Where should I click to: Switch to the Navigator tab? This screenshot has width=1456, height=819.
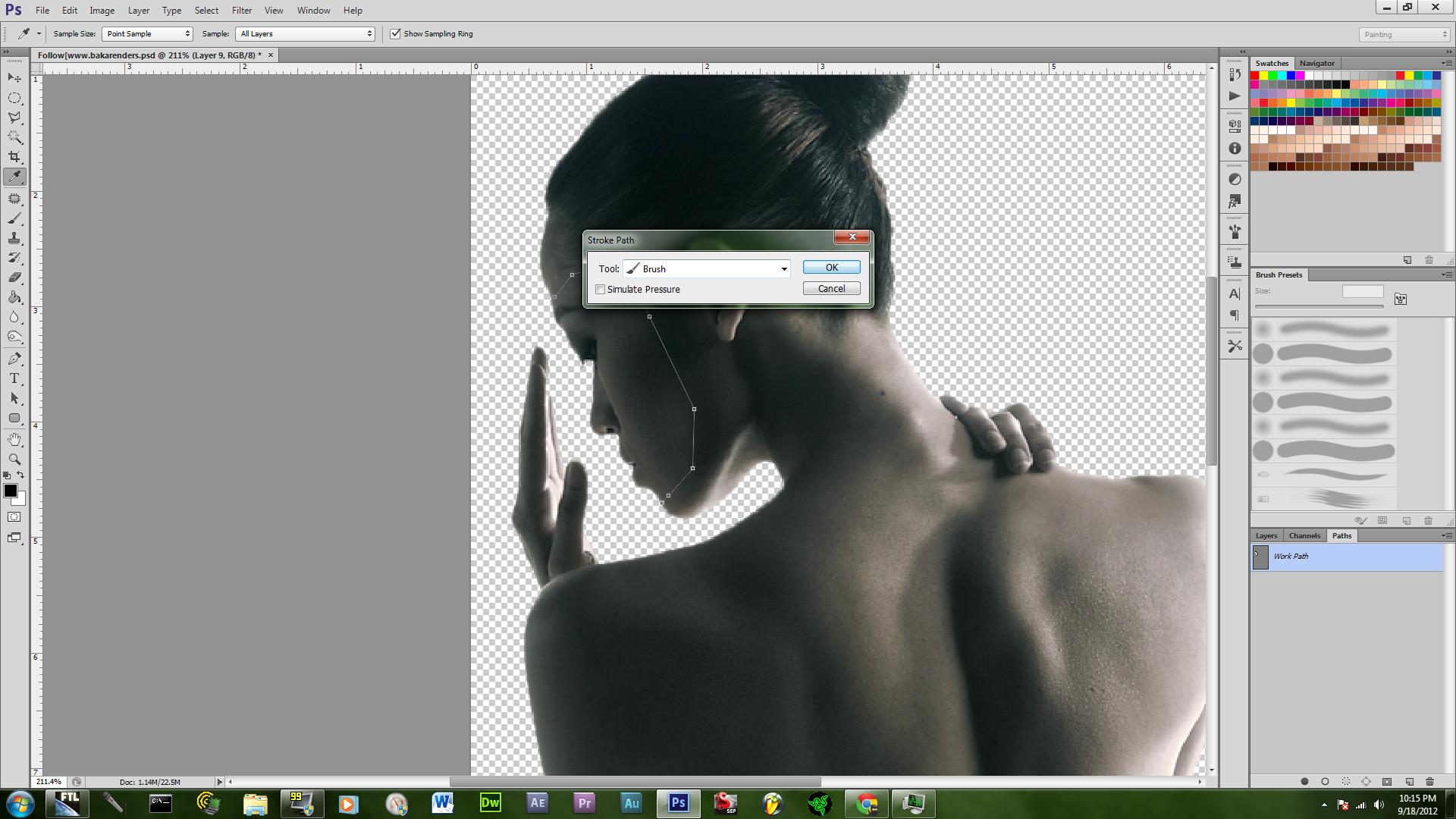(1316, 63)
